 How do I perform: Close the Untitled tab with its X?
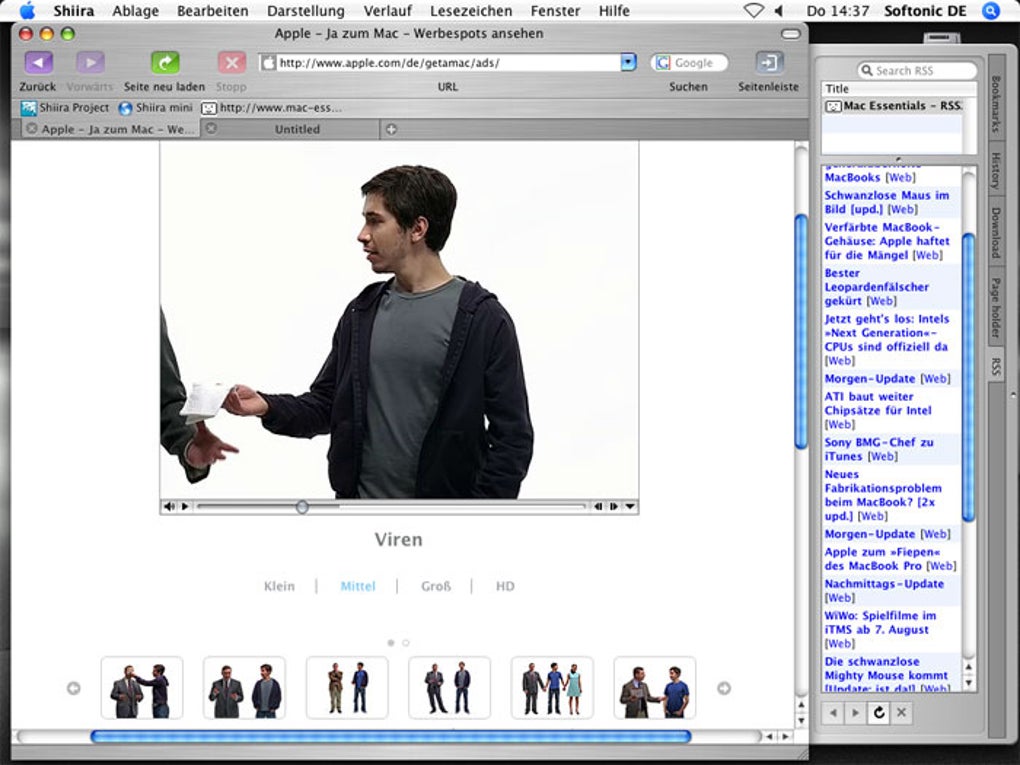pos(211,129)
